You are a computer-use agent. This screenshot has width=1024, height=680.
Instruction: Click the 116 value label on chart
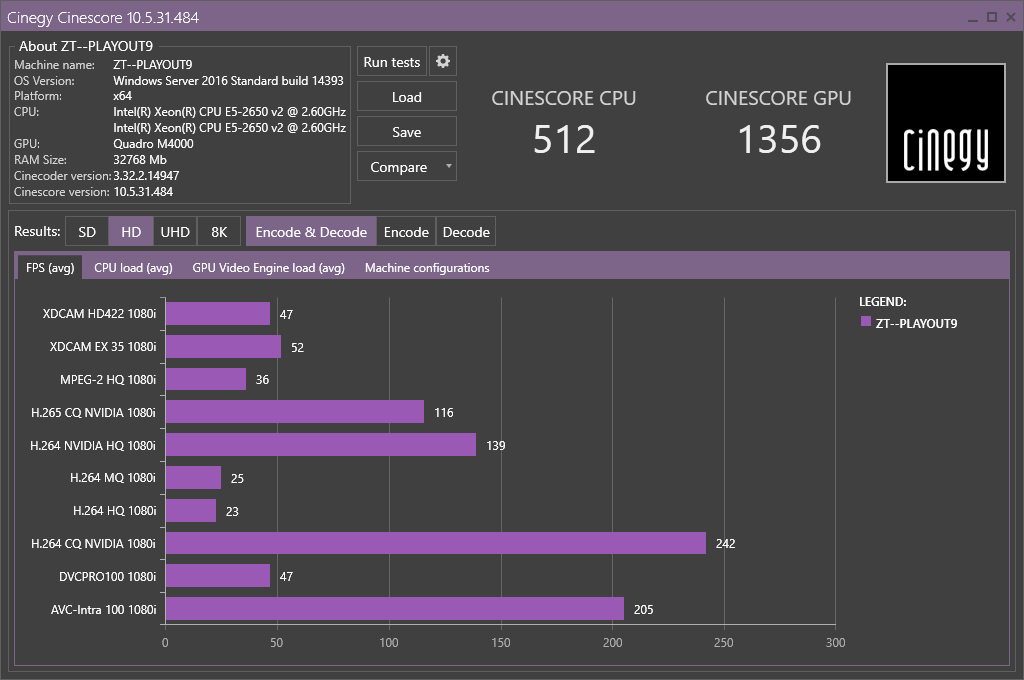pyautogui.click(x=444, y=413)
